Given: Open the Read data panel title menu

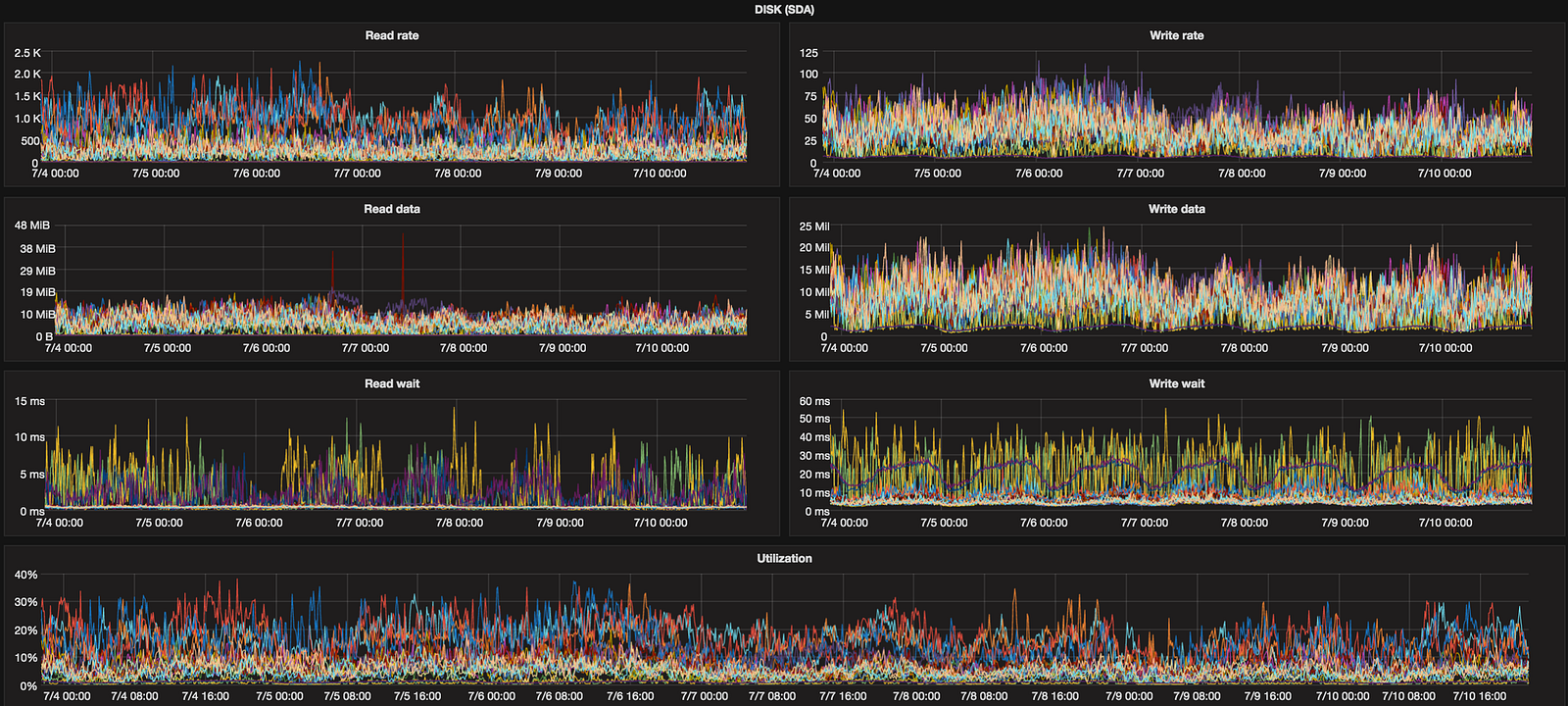Looking at the screenshot, I should (x=392, y=209).
